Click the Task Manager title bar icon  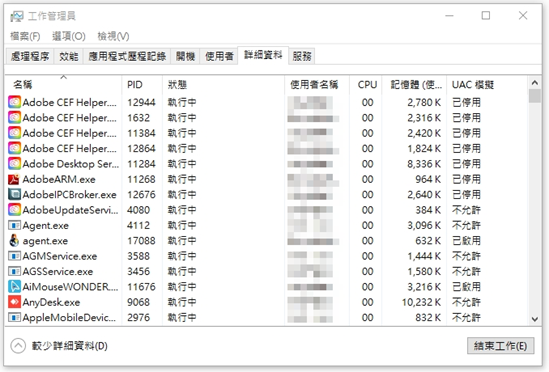[16, 16]
